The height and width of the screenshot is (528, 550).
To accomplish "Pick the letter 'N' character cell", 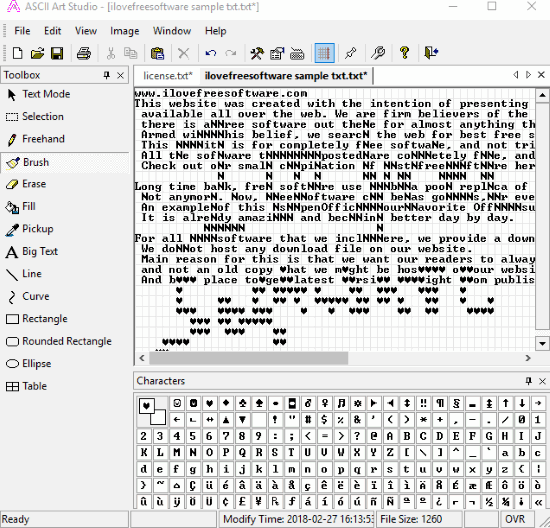I will coord(193,453).
